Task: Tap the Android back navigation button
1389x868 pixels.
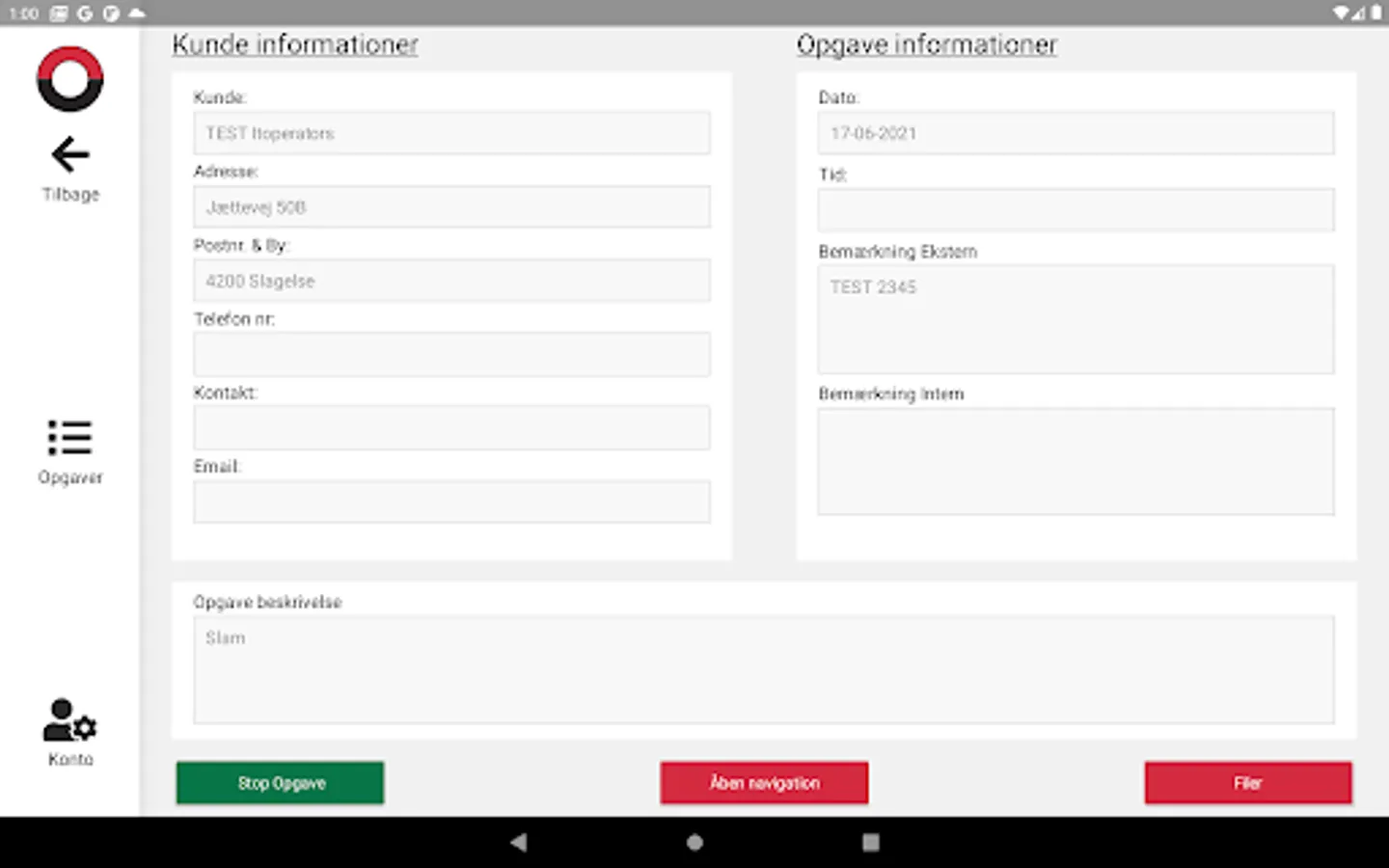Action: (518, 842)
